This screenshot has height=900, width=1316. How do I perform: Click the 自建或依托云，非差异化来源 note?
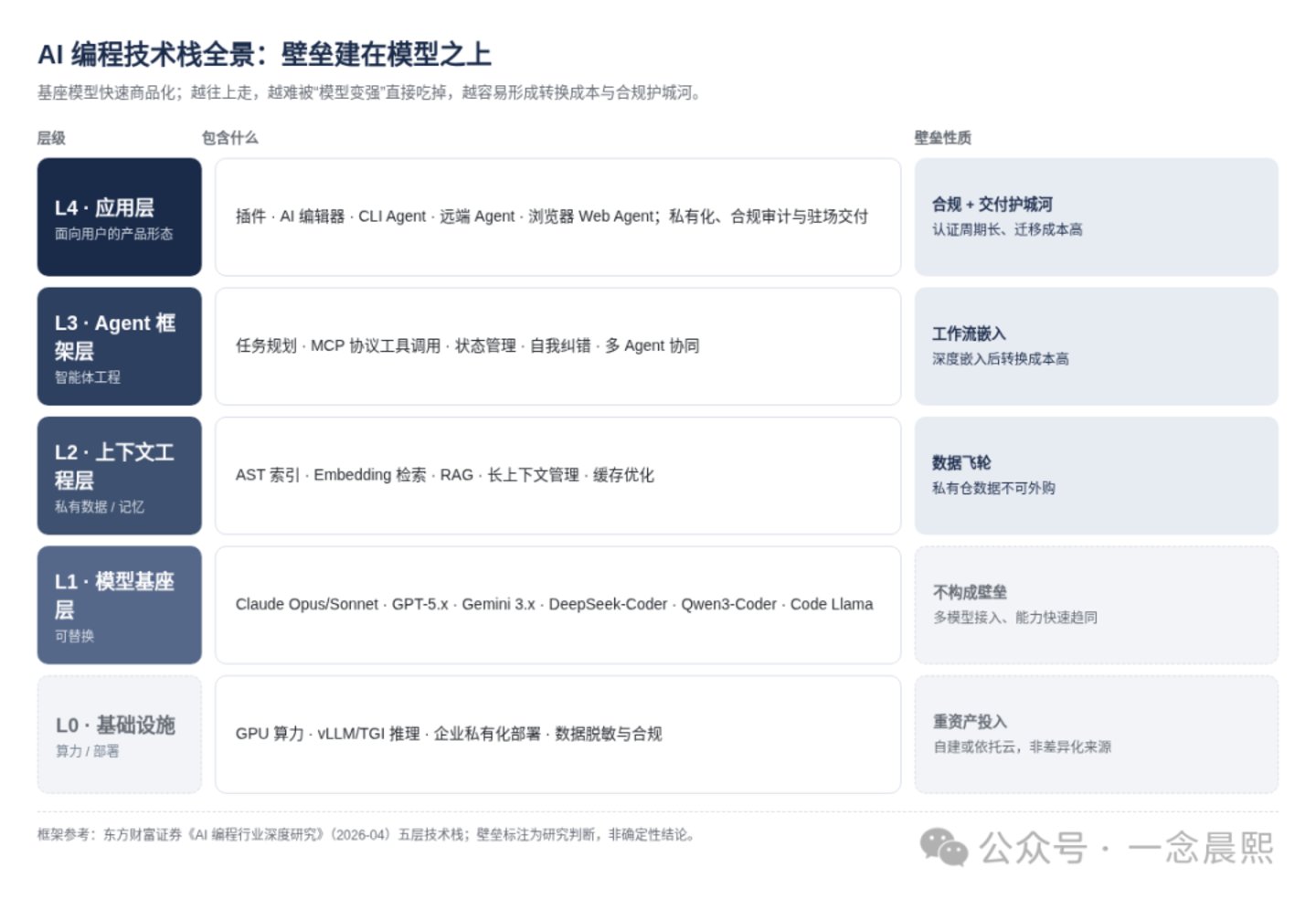point(1022,746)
